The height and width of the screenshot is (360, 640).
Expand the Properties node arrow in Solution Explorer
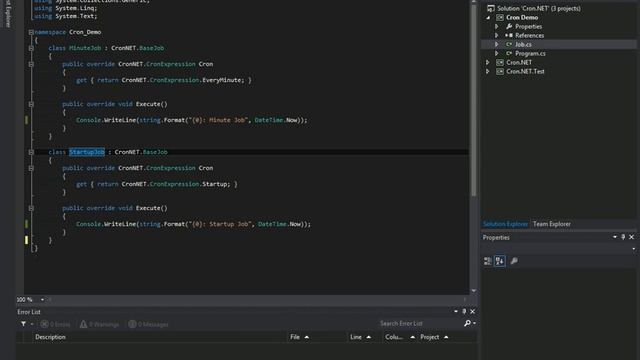(x=497, y=27)
